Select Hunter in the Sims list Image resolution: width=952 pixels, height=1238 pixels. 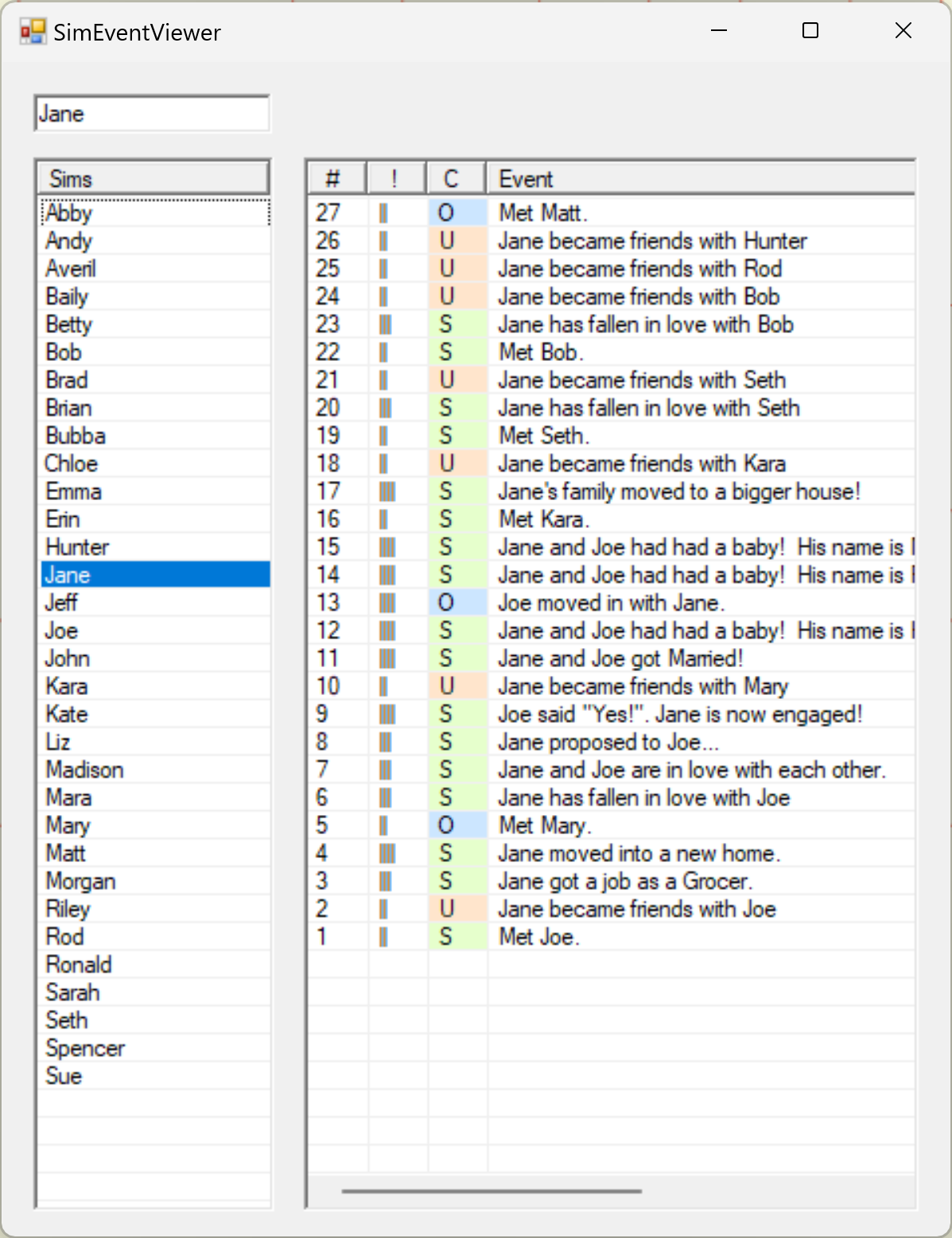pyautogui.click(x=155, y=546)
